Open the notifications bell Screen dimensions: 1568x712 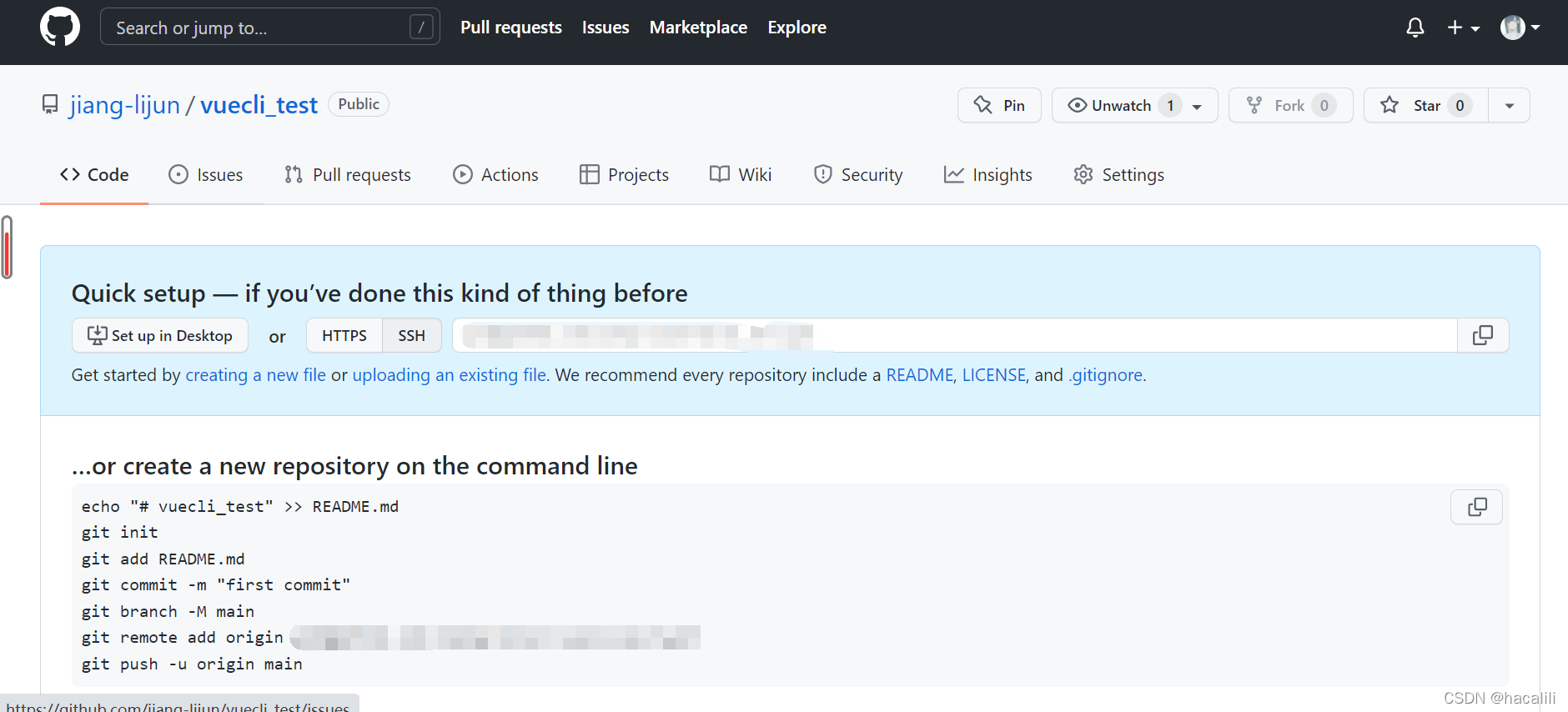(x=1415, y=28)
